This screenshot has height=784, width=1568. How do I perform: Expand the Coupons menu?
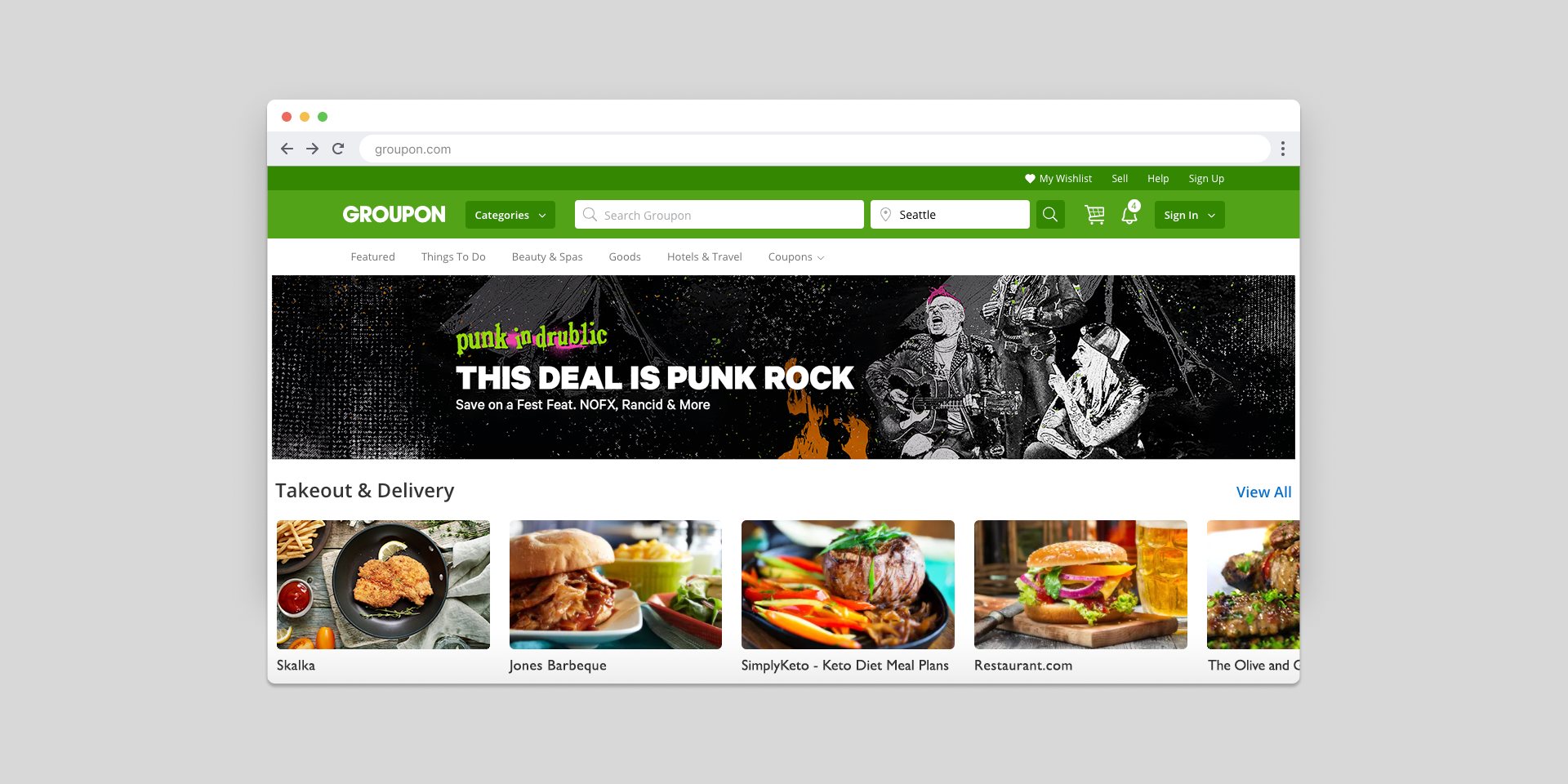point(796,257)
